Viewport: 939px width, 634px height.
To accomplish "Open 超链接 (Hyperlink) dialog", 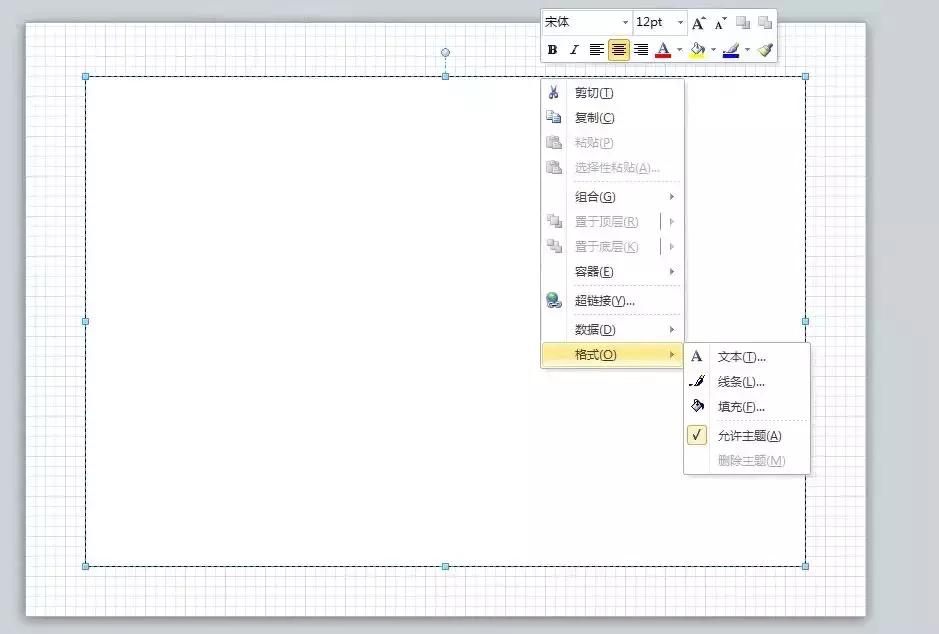I will [x=604, y=301].
